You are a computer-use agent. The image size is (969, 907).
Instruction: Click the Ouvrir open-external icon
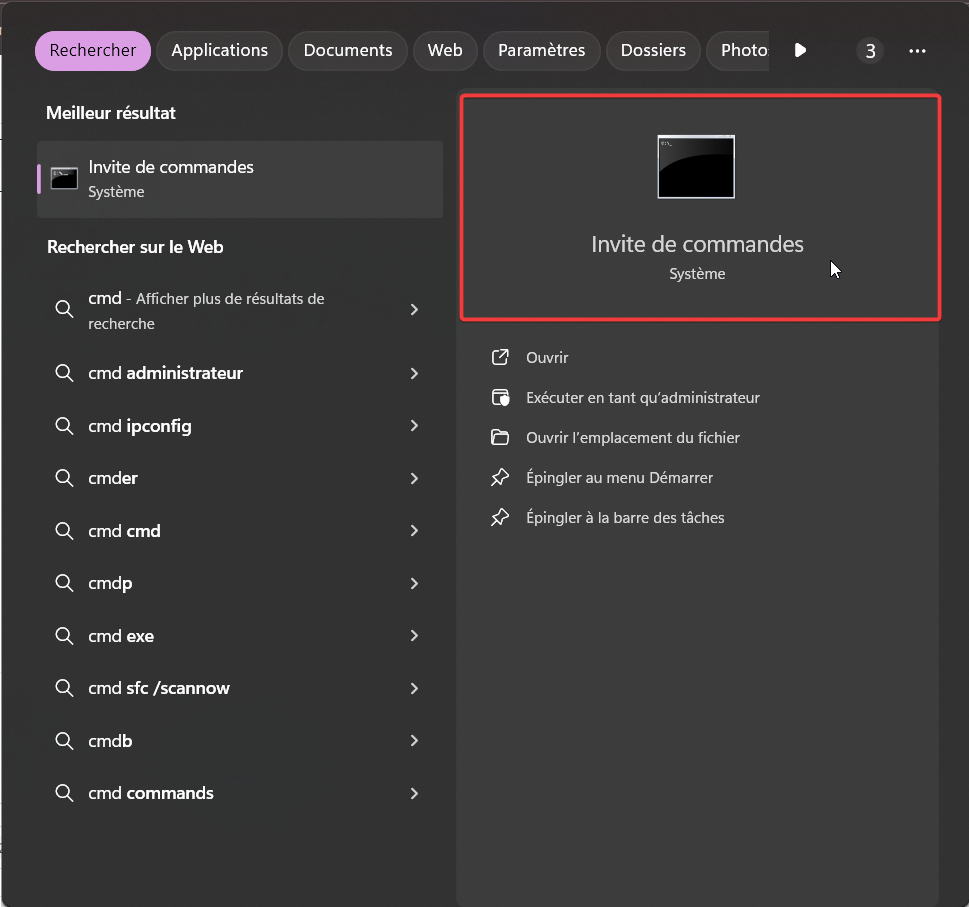point(500,357)
